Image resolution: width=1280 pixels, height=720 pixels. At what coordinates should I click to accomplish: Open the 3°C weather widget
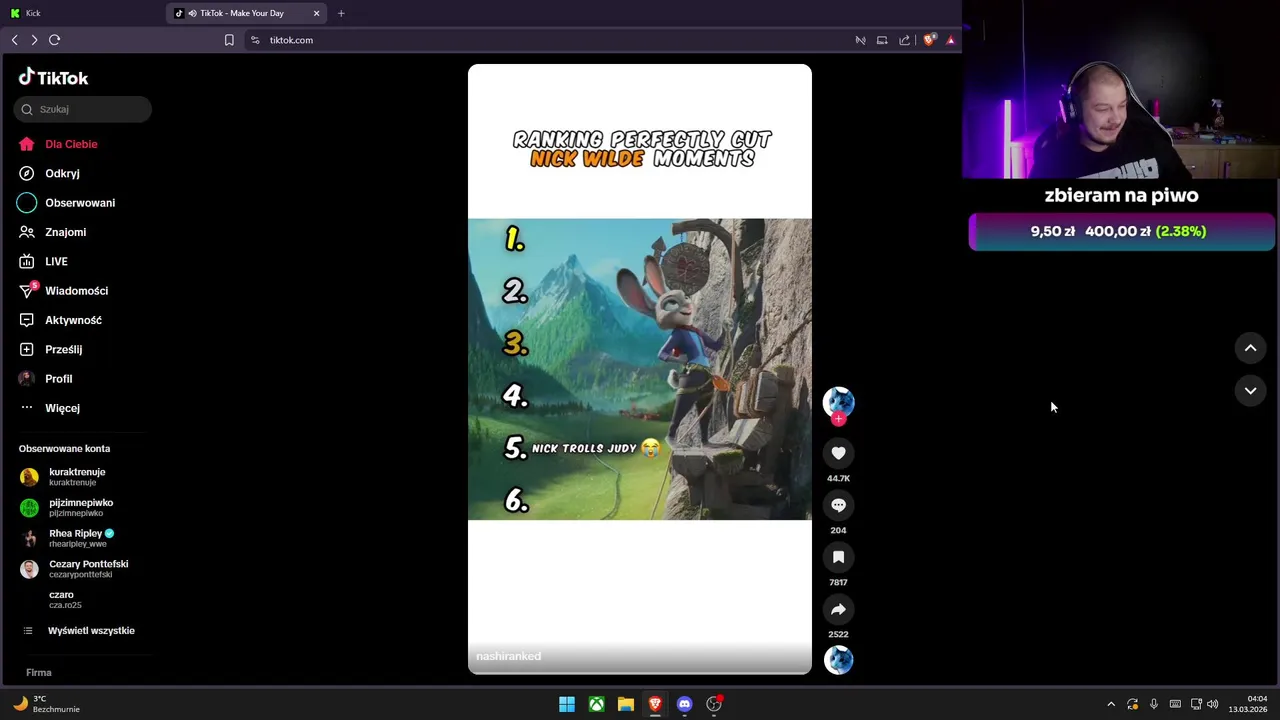46,704
